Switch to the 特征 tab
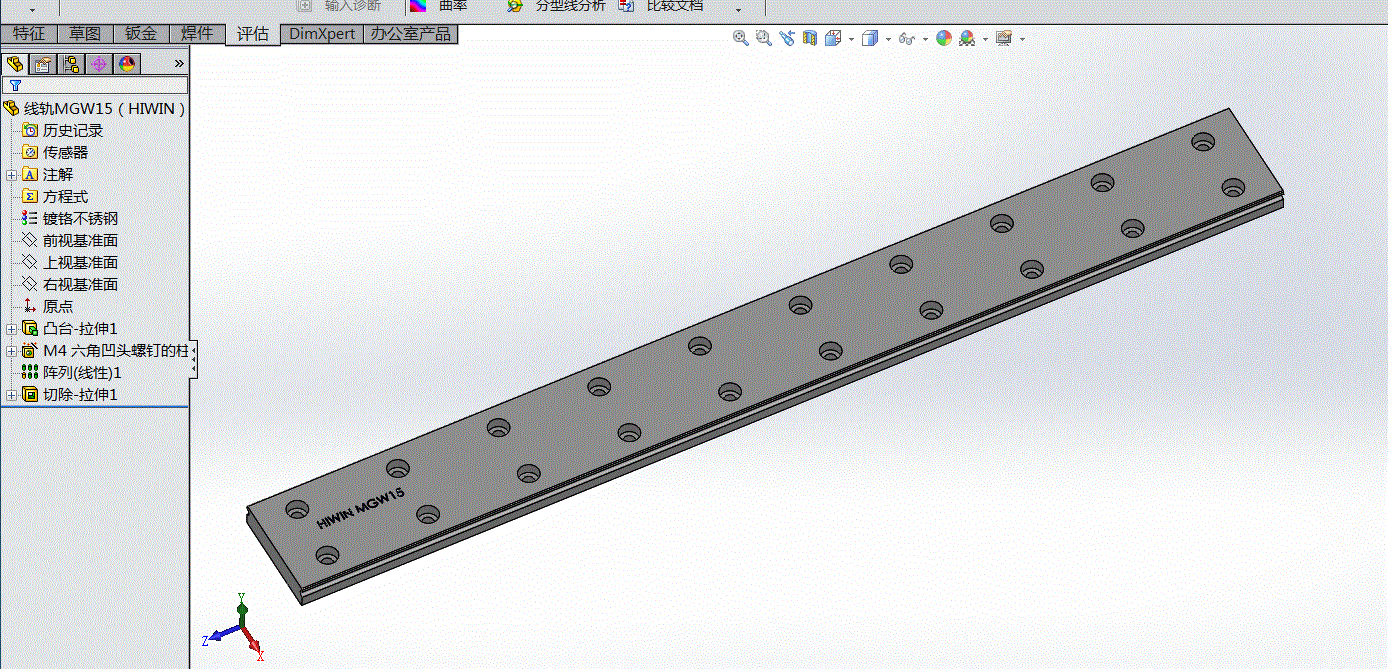This screenshot has width=1388, height=669. (29, 34)
